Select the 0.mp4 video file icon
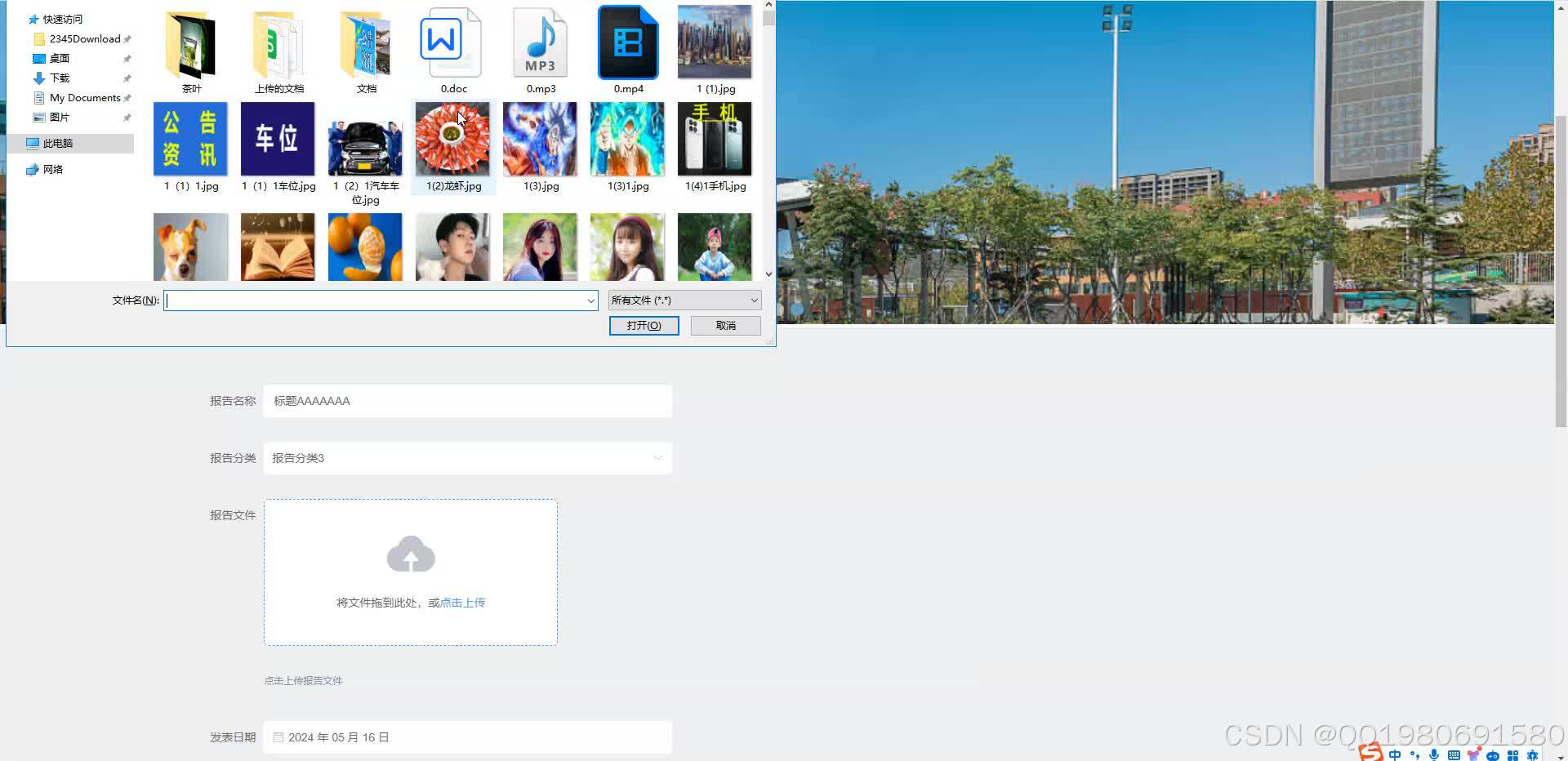The width and height of the screenshot is (1568, 761). click(x=628, y=42)
